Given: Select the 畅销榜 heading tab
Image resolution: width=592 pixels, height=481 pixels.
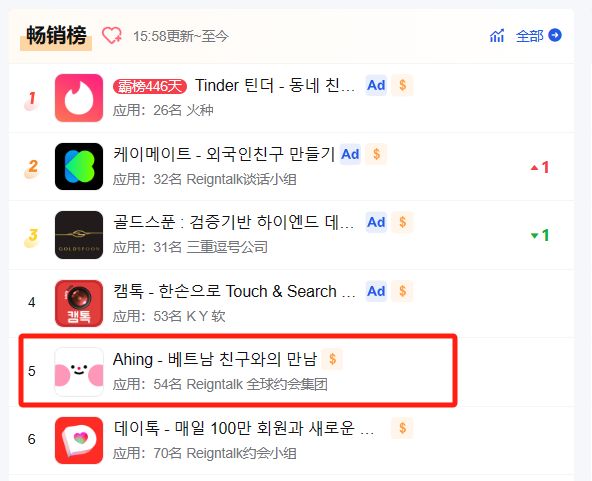Looking at the screenshot, I should (56, 37).
